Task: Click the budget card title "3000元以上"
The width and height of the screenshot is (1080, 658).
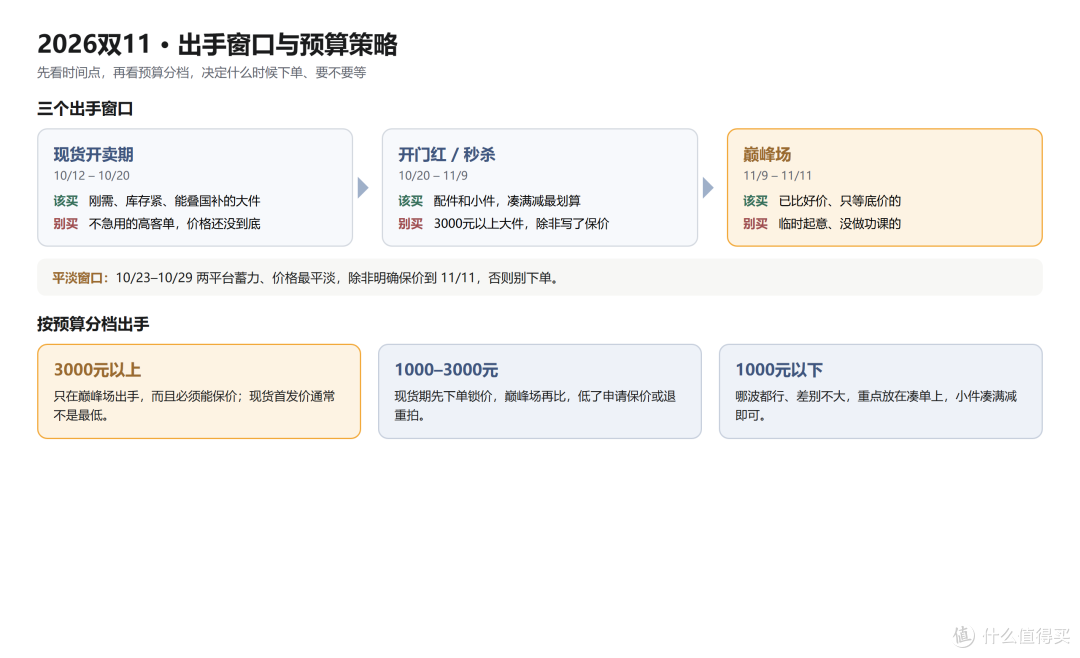Action: (x=97, y=370)
